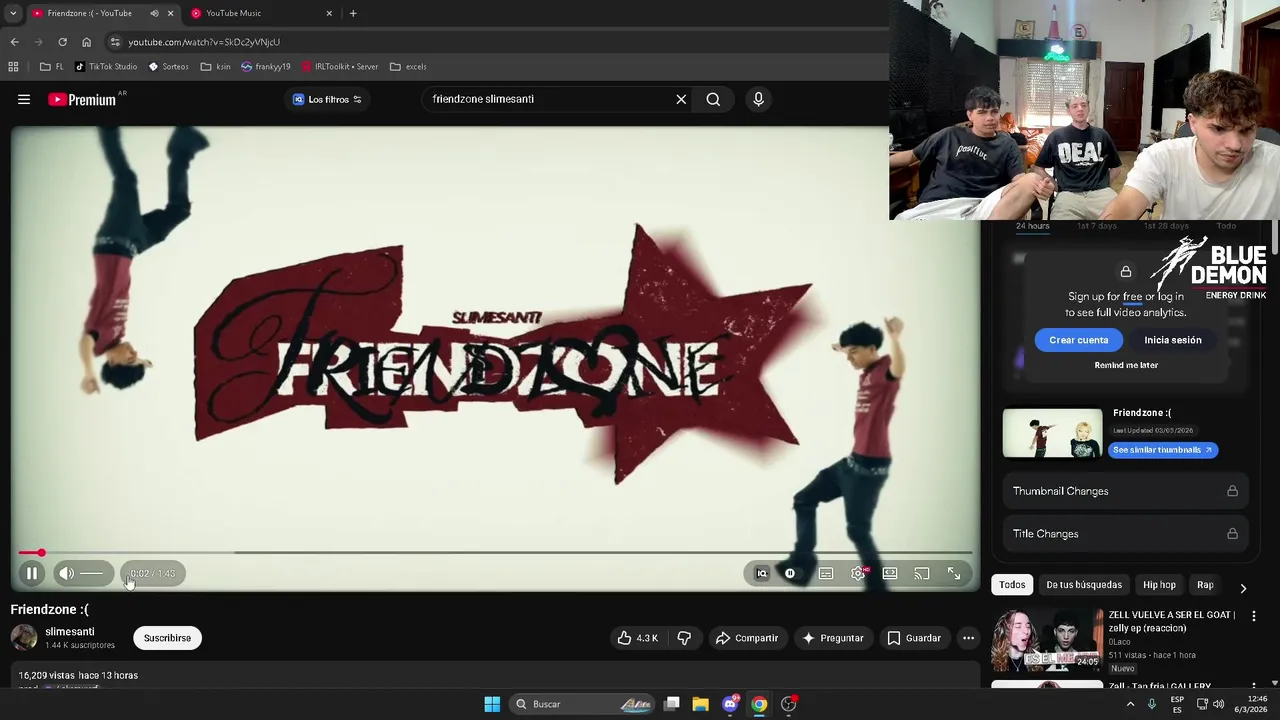Click Inicia sesión in analytics panel
Image resolution: width=1280 pixels, height=720 pixels.
1172,340
